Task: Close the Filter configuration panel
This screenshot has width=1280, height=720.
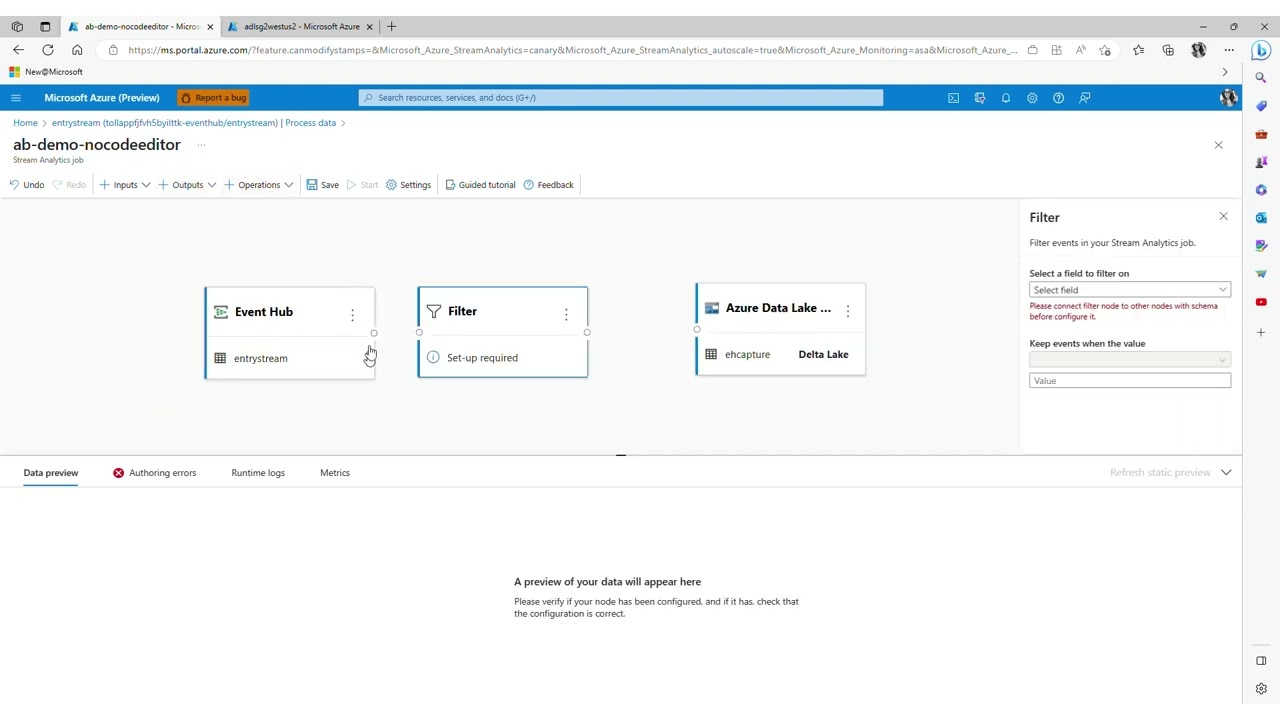Action: (1223, 216)
